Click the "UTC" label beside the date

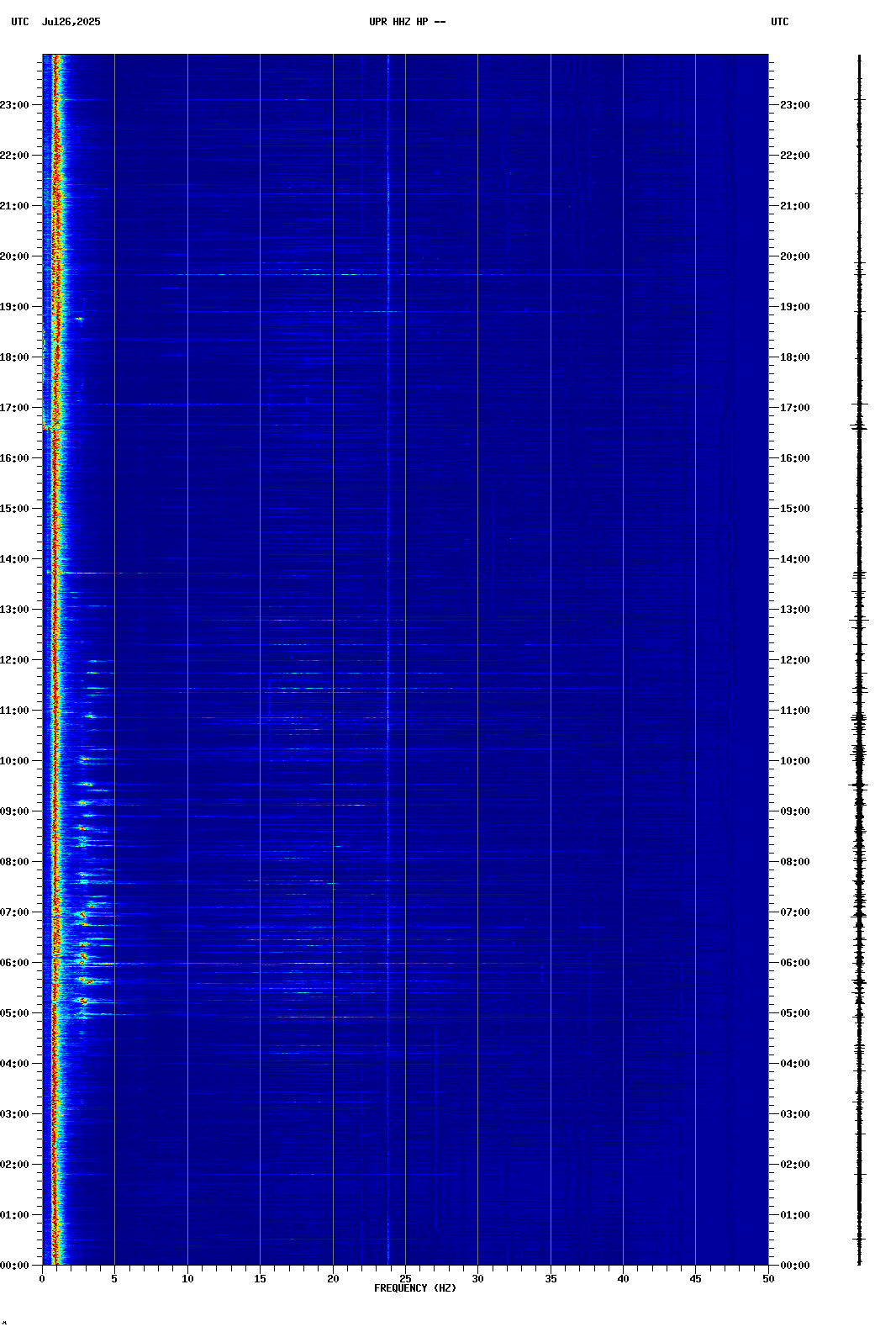(x=20, y=22)
